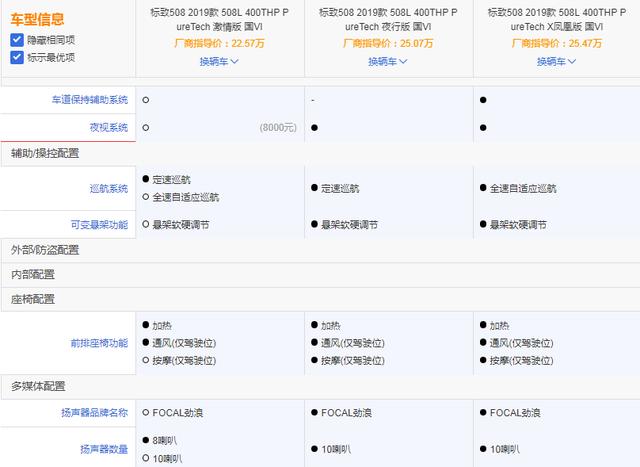Click X凤凰版 price 25.47万
Image resolution: width=640 pixels, height=467 pixels.
coord(556,43)
